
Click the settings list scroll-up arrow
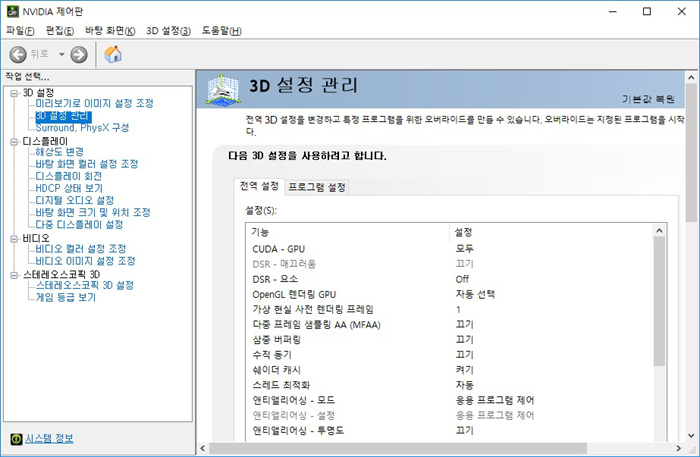659,231
